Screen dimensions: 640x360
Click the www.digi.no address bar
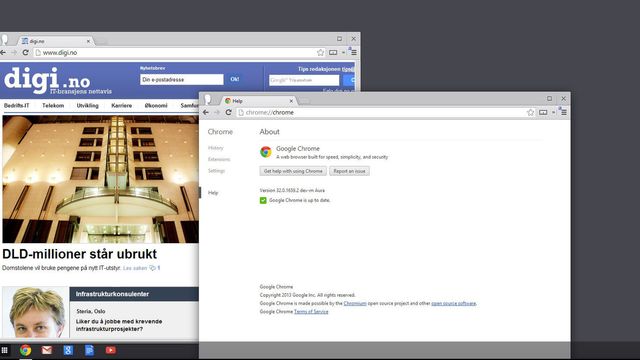(180, 52)
